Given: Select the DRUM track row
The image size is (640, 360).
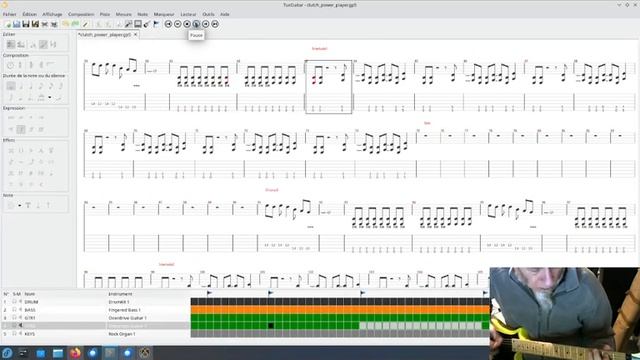Looking at the screenshot, I should click(x=96, y=302).
